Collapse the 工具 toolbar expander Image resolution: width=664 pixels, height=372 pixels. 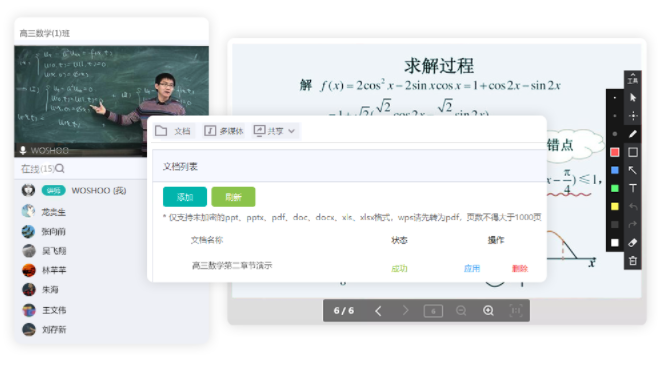633,78
